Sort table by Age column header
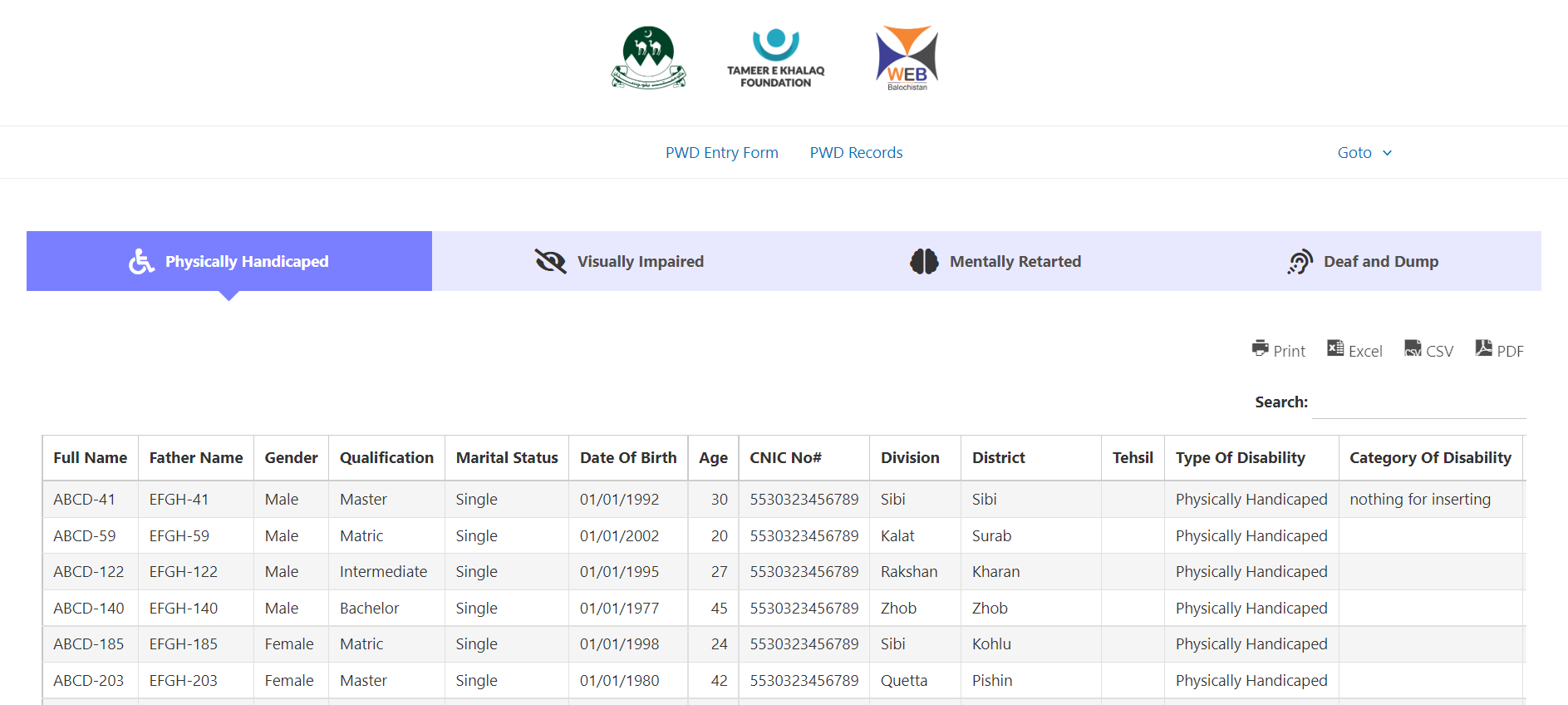The height and width of the screenshot is (705, 1568). (713, 458)
